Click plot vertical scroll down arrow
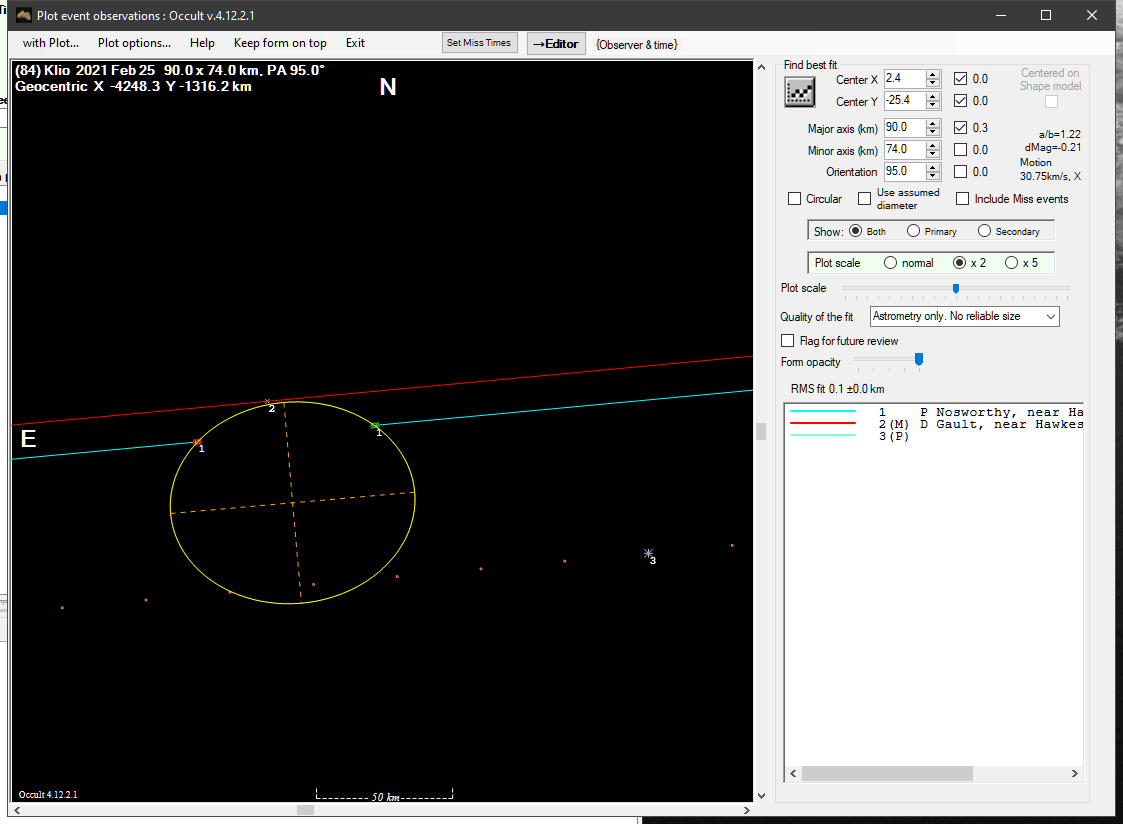Screen dimensions: 1123x824 761,795
